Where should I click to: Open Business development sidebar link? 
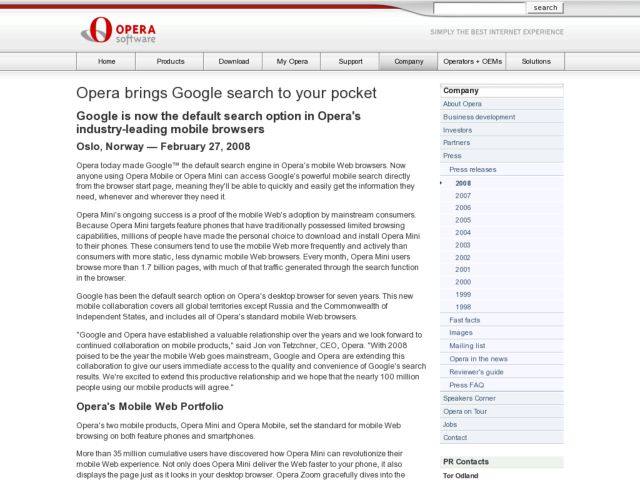(x=479, y=117)
